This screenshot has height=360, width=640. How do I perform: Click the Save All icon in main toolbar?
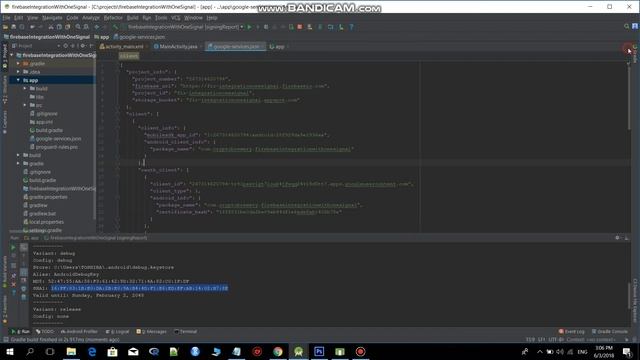13,27
